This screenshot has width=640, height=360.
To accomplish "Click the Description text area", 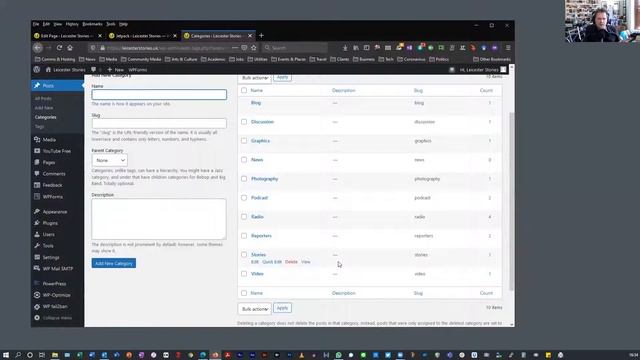I will tap(159, 219).
